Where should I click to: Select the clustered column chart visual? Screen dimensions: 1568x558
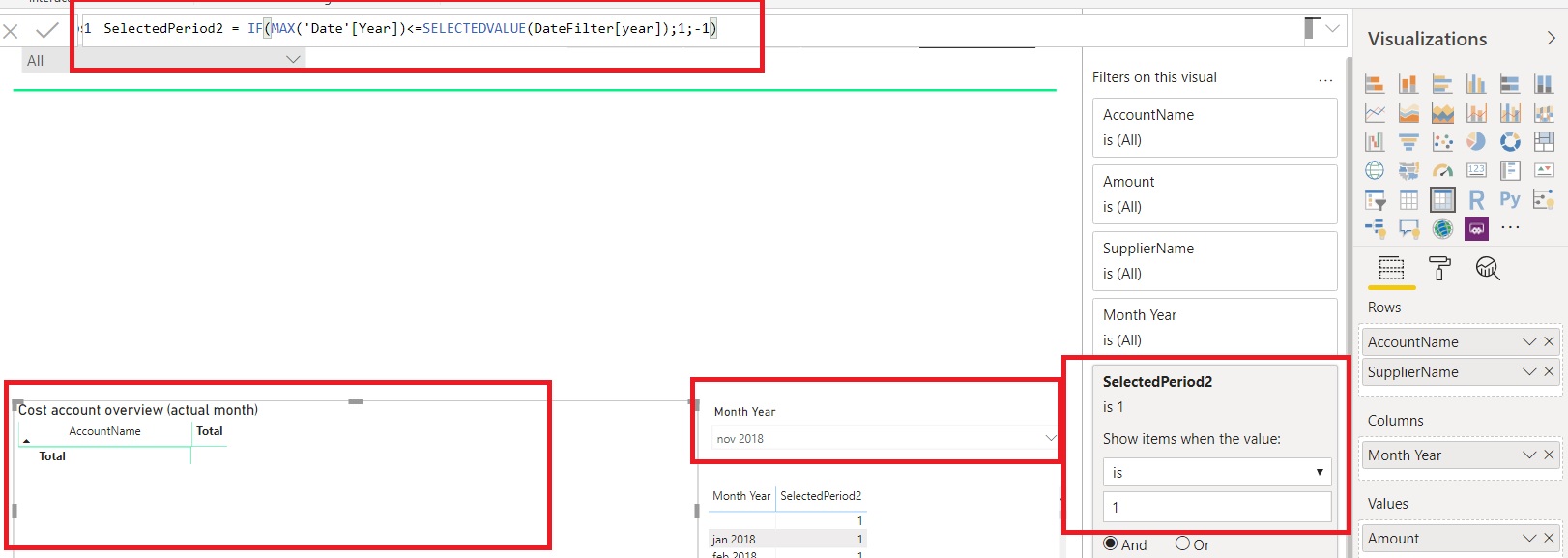coord(1476,84)
